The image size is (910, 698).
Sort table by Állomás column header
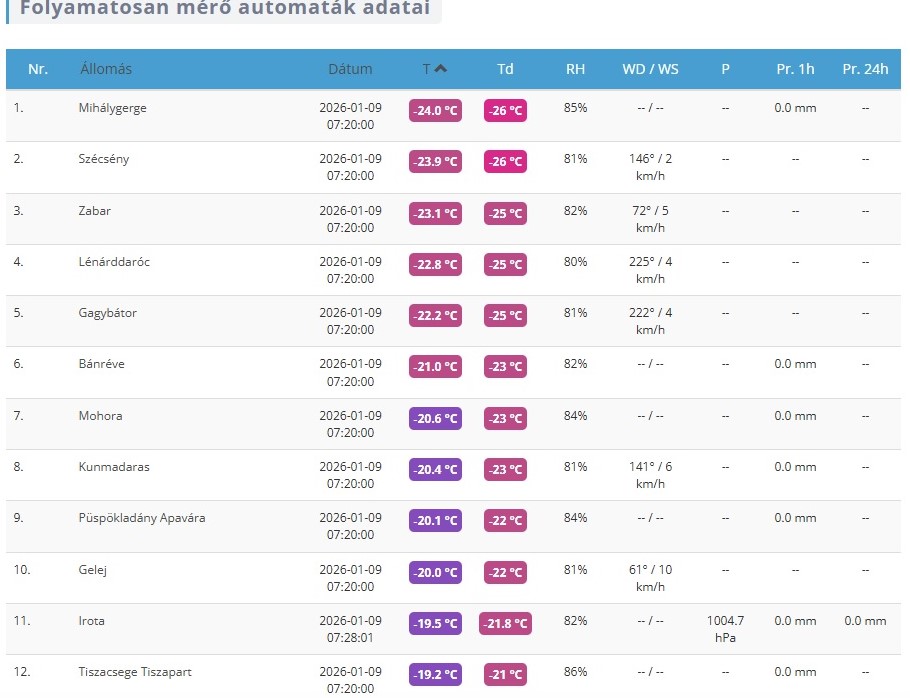(106, 69)
